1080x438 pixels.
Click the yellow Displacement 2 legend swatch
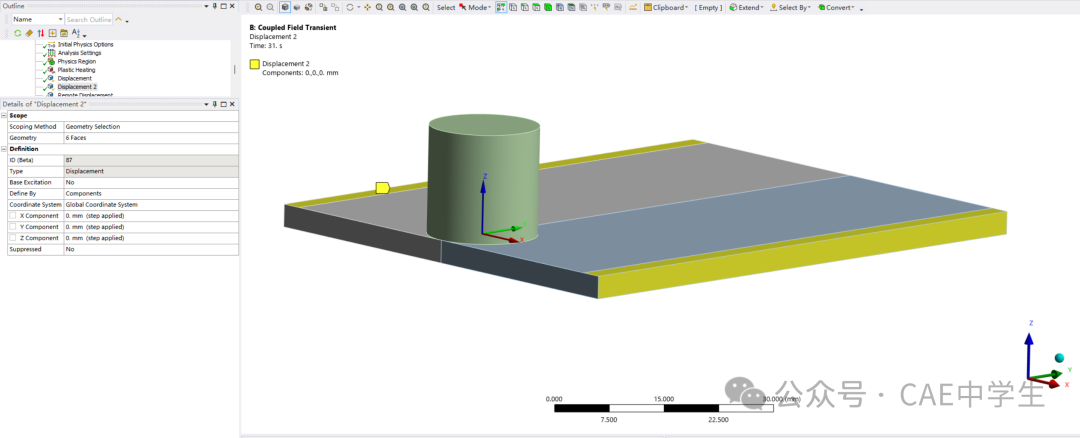pyautogui.click(x=254, y=64)
